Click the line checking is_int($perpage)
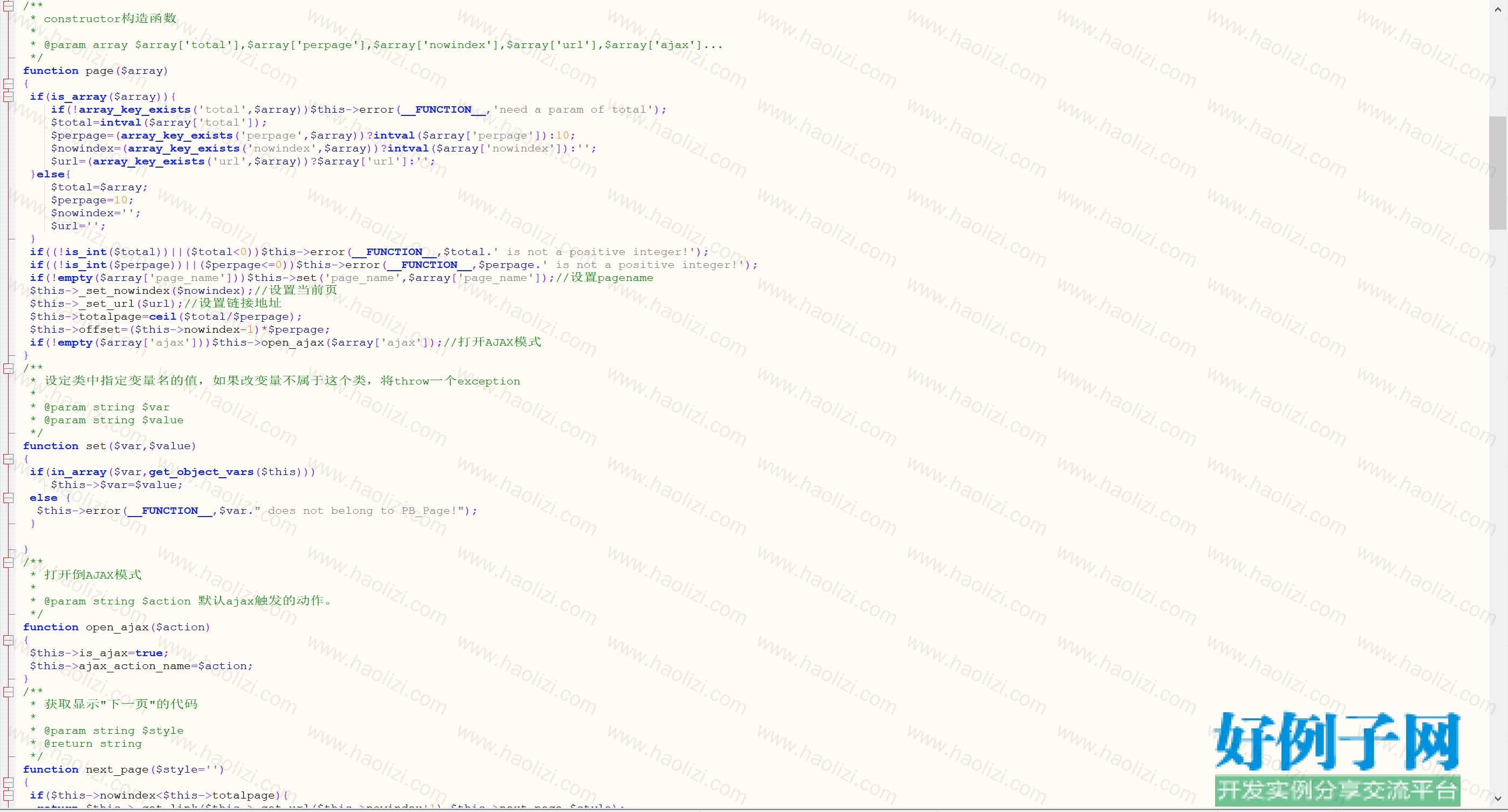 pos(393,264)
